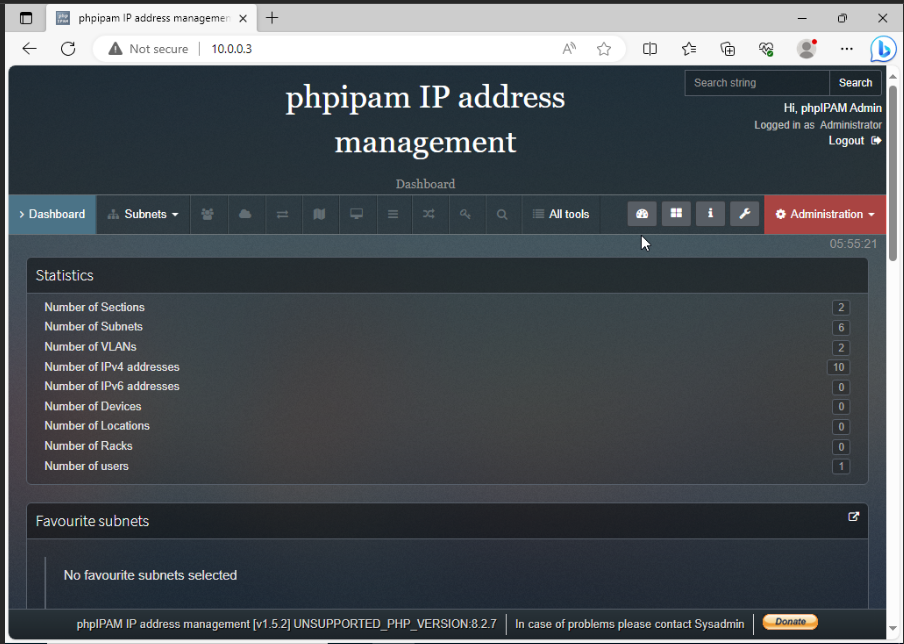Click the Number of VLANs row
Screen dimensions: 904x644
pyautogui.click(x=447, y=347)
